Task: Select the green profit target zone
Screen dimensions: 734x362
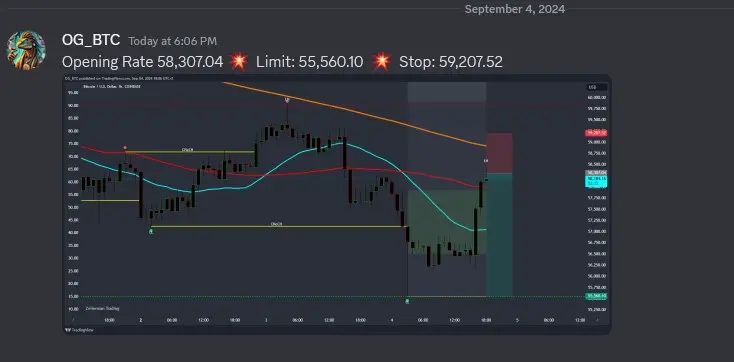Action: pyautogui.click(x=499, y=235)
